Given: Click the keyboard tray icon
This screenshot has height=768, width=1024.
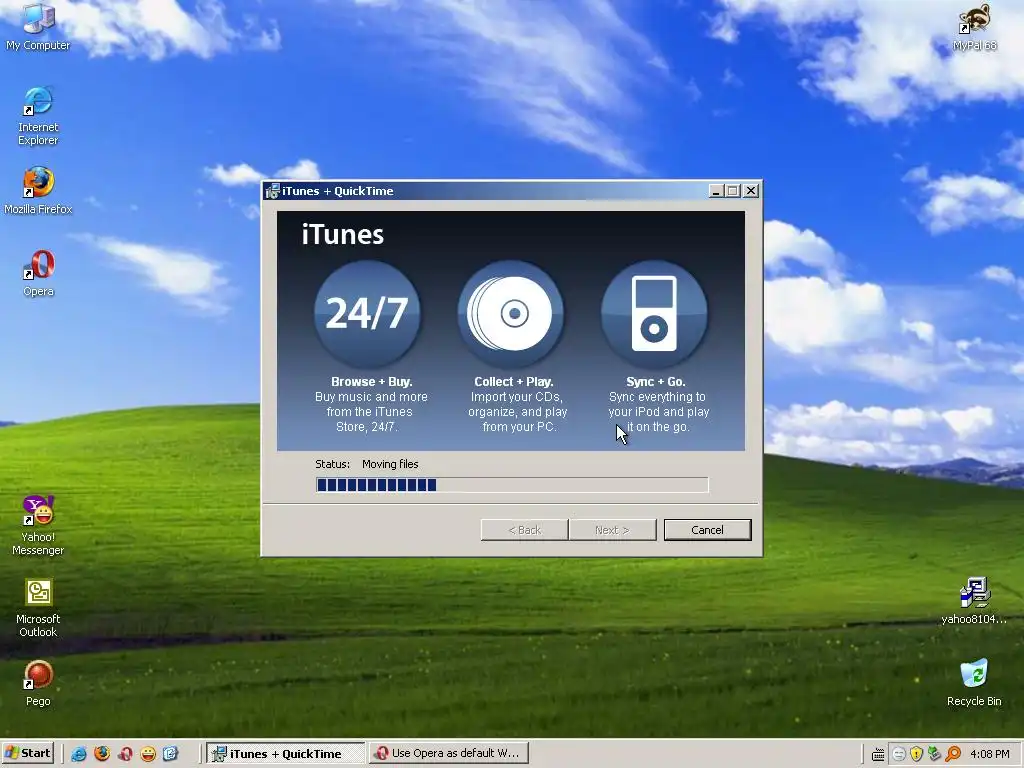Looking at the screenshot, I should (x=878, y=754).
